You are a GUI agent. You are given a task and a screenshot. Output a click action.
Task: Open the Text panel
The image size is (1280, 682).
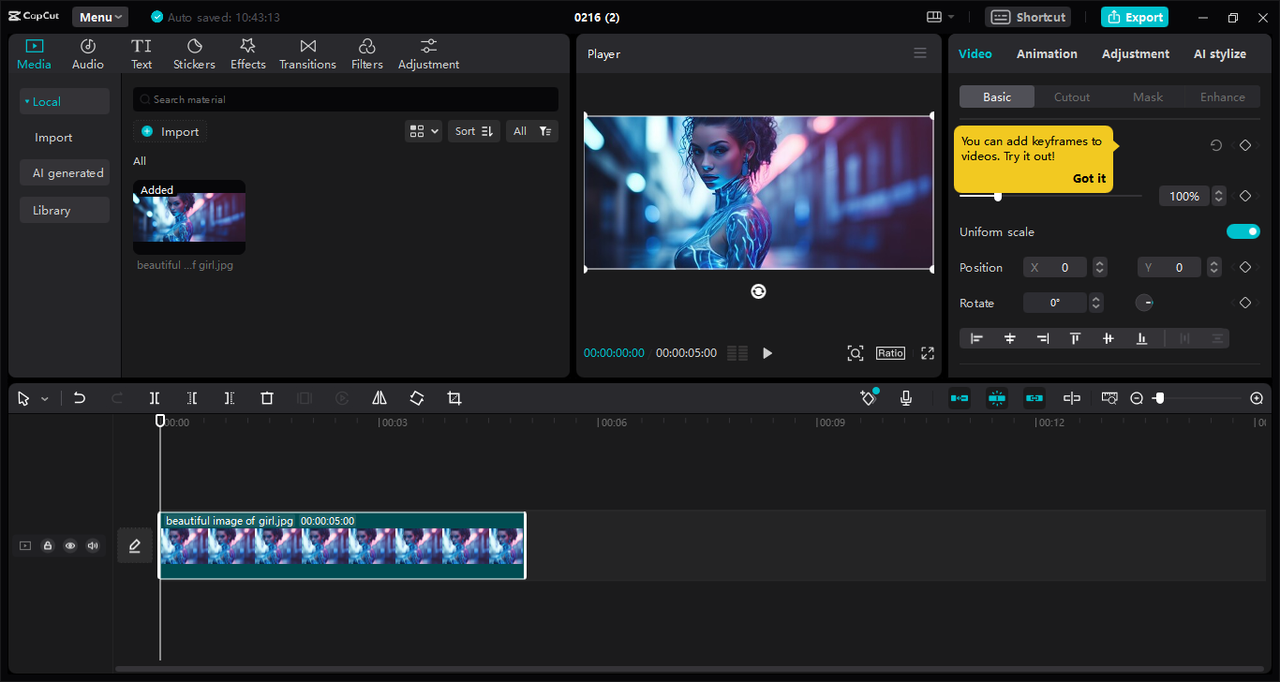point(142,54)
